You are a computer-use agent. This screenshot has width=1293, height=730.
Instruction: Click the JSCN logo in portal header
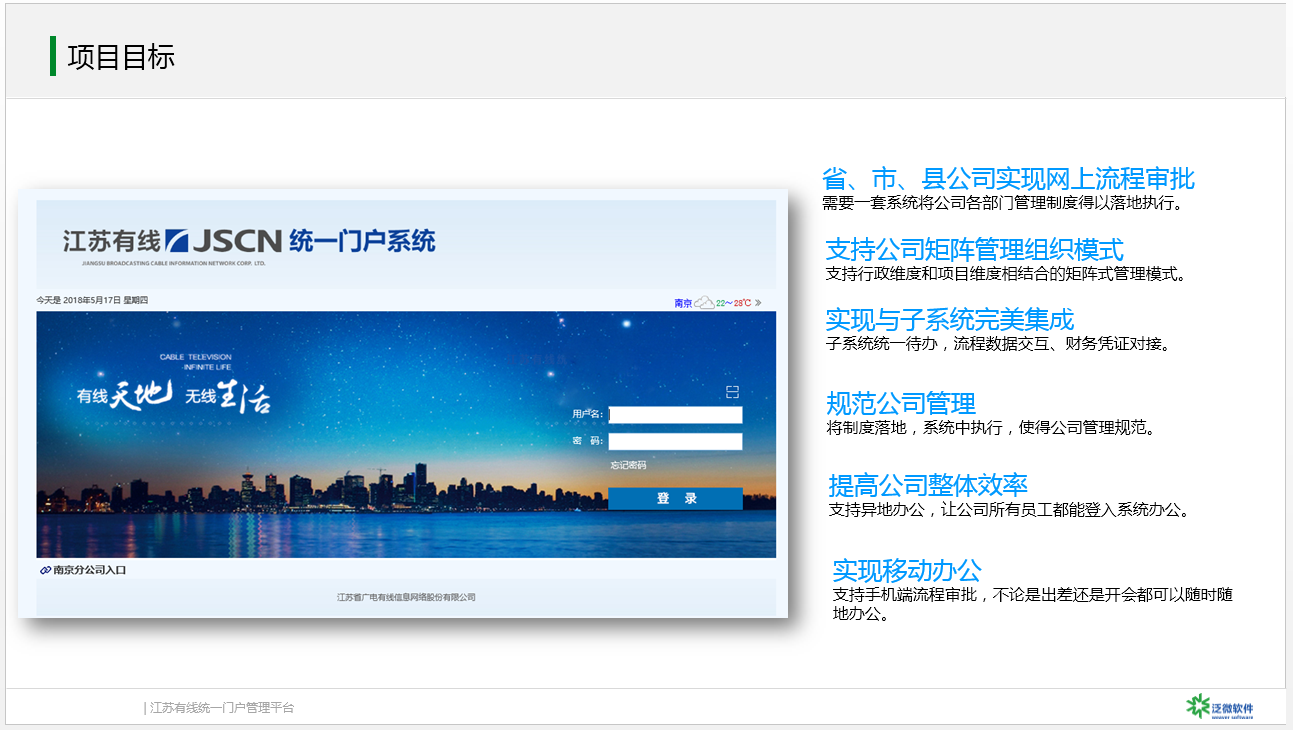tap(223, 241)
